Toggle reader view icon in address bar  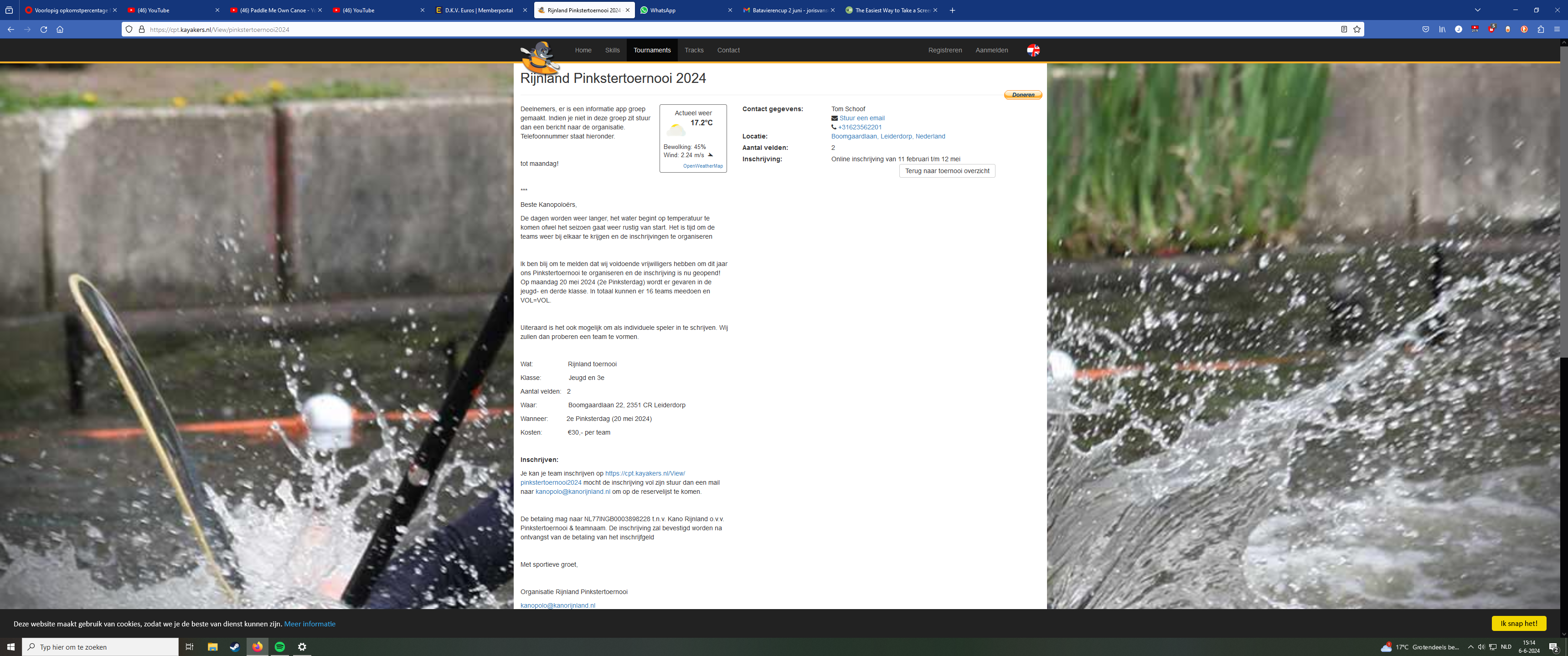tap(1344, 29)
